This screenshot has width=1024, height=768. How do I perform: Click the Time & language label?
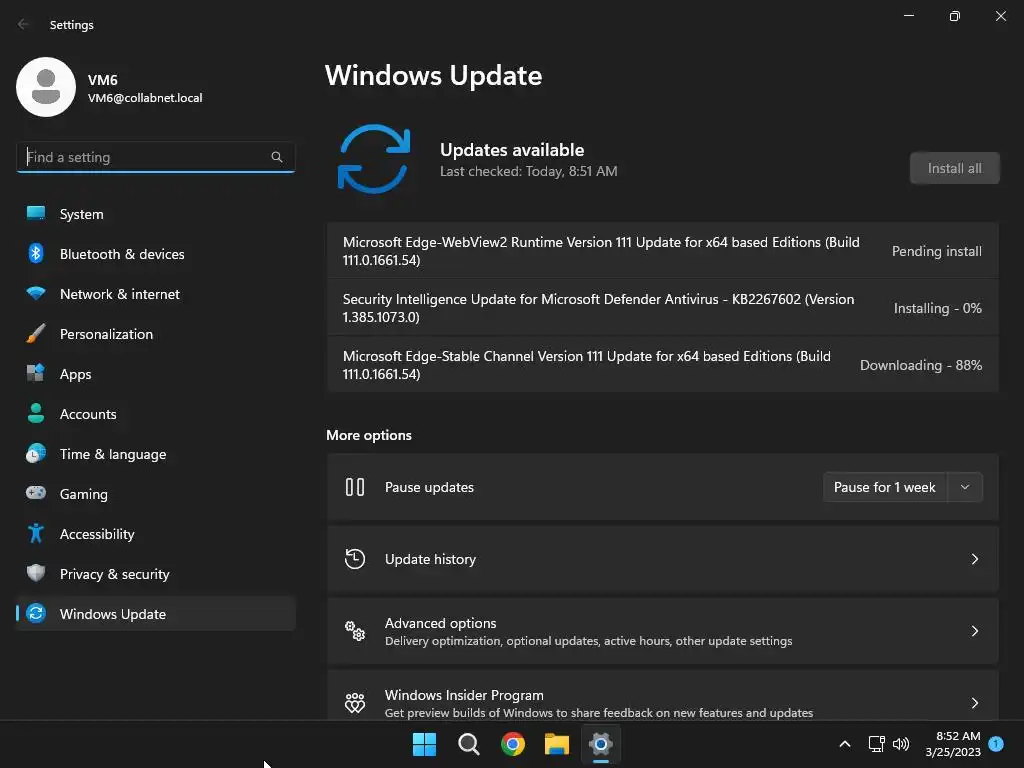(x=113, y=454)
